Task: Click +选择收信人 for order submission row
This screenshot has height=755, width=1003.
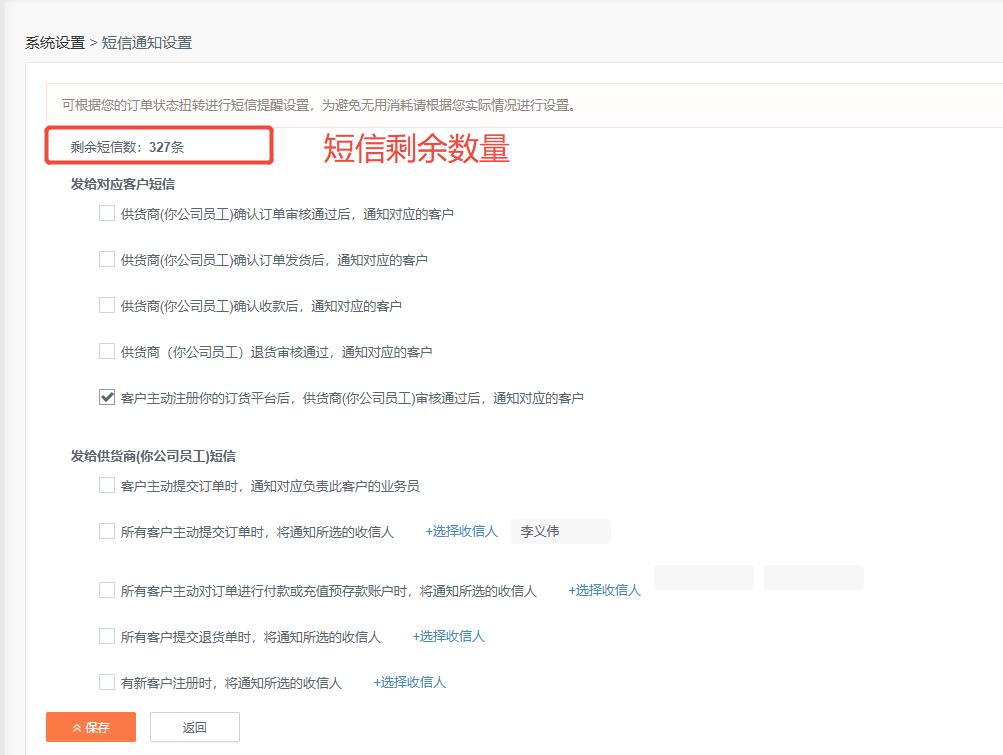Action: 461,531
